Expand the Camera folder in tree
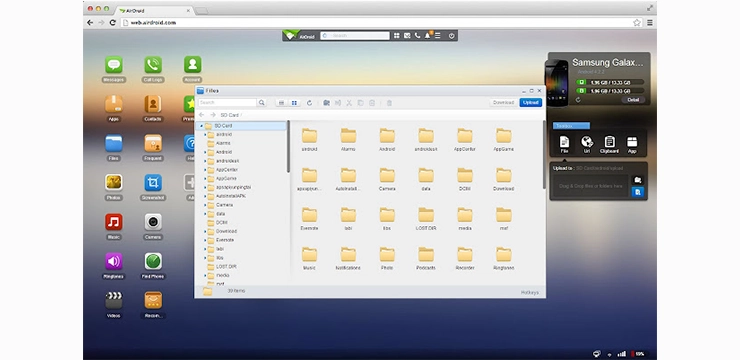 pyautogui.click(x=205, y=205)
